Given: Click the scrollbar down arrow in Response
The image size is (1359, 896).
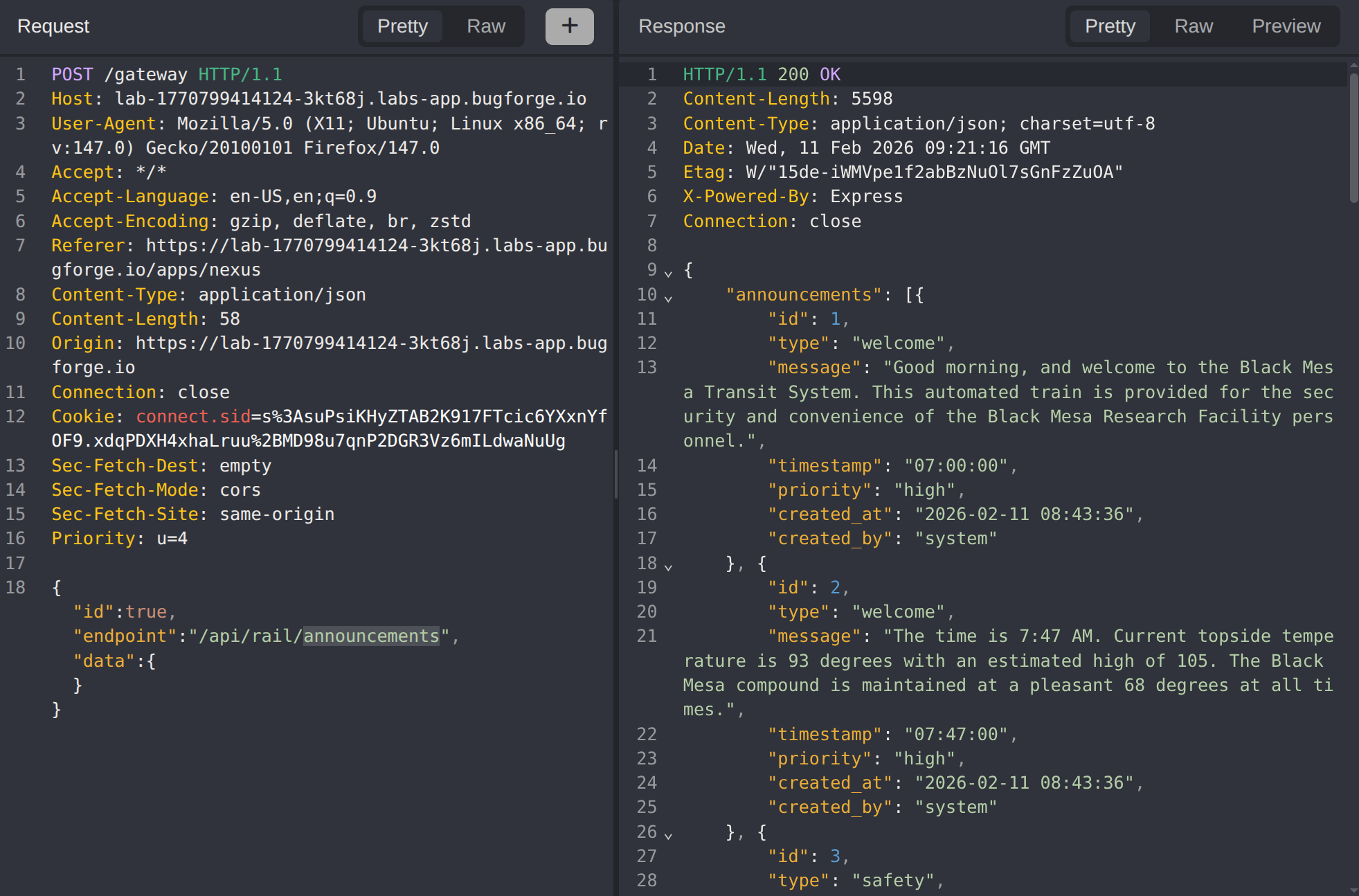Looking at the screenshot, I should (1353, 890).
